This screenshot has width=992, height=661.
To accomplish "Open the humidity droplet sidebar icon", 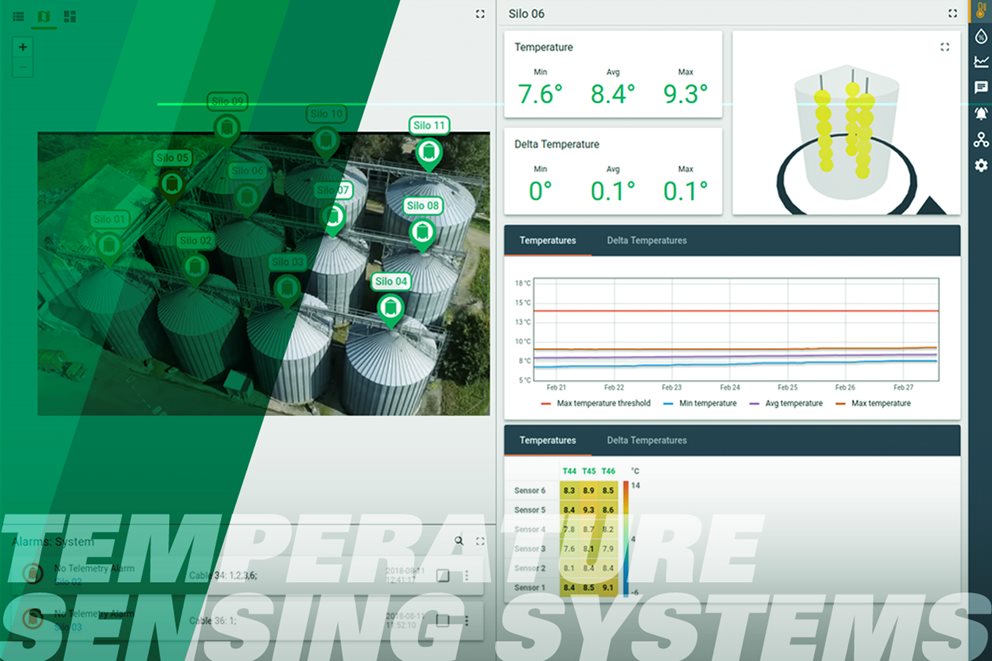I will 980,36.
